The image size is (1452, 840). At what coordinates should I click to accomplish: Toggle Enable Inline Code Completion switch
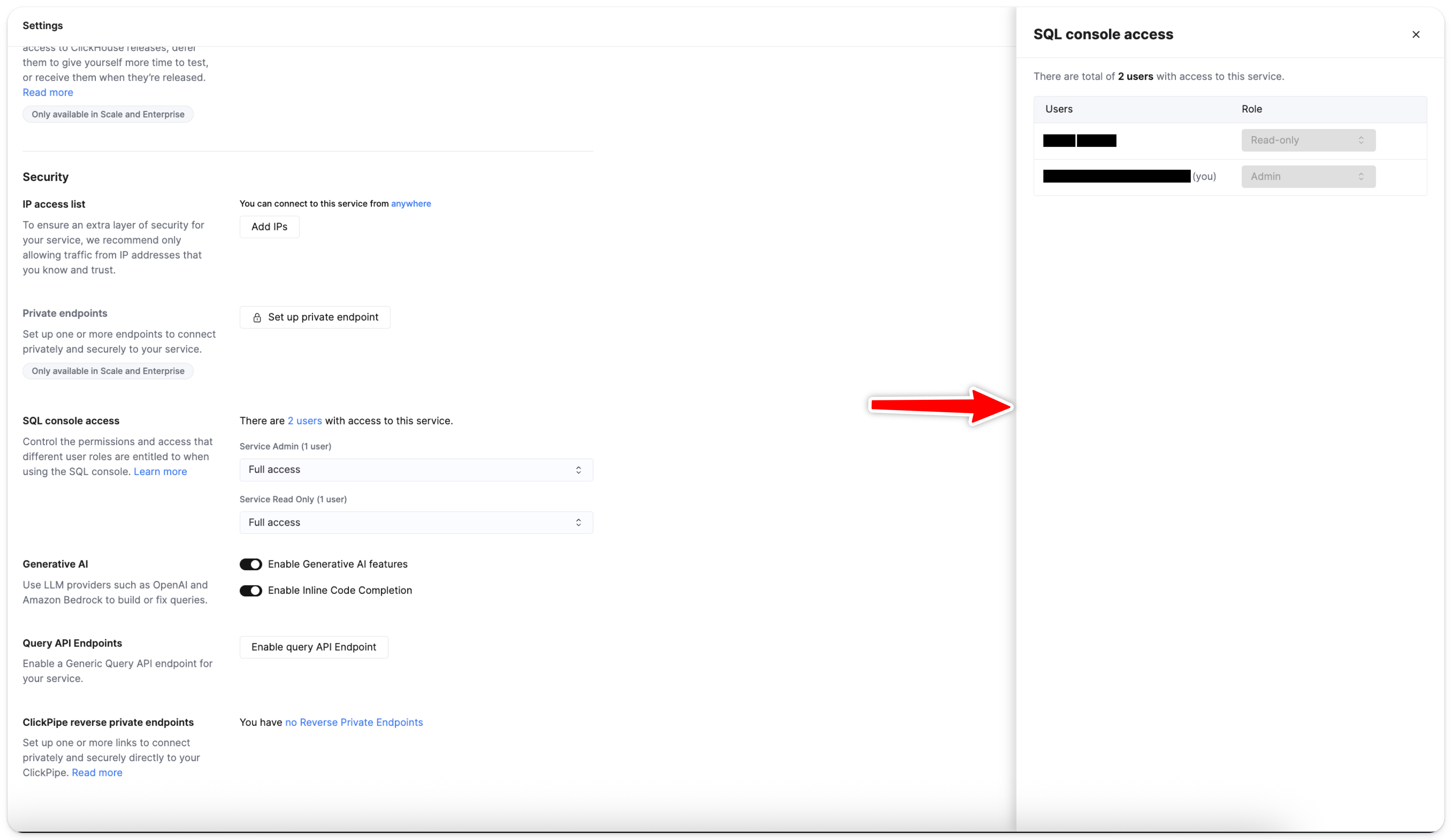[x=251, y=591]
